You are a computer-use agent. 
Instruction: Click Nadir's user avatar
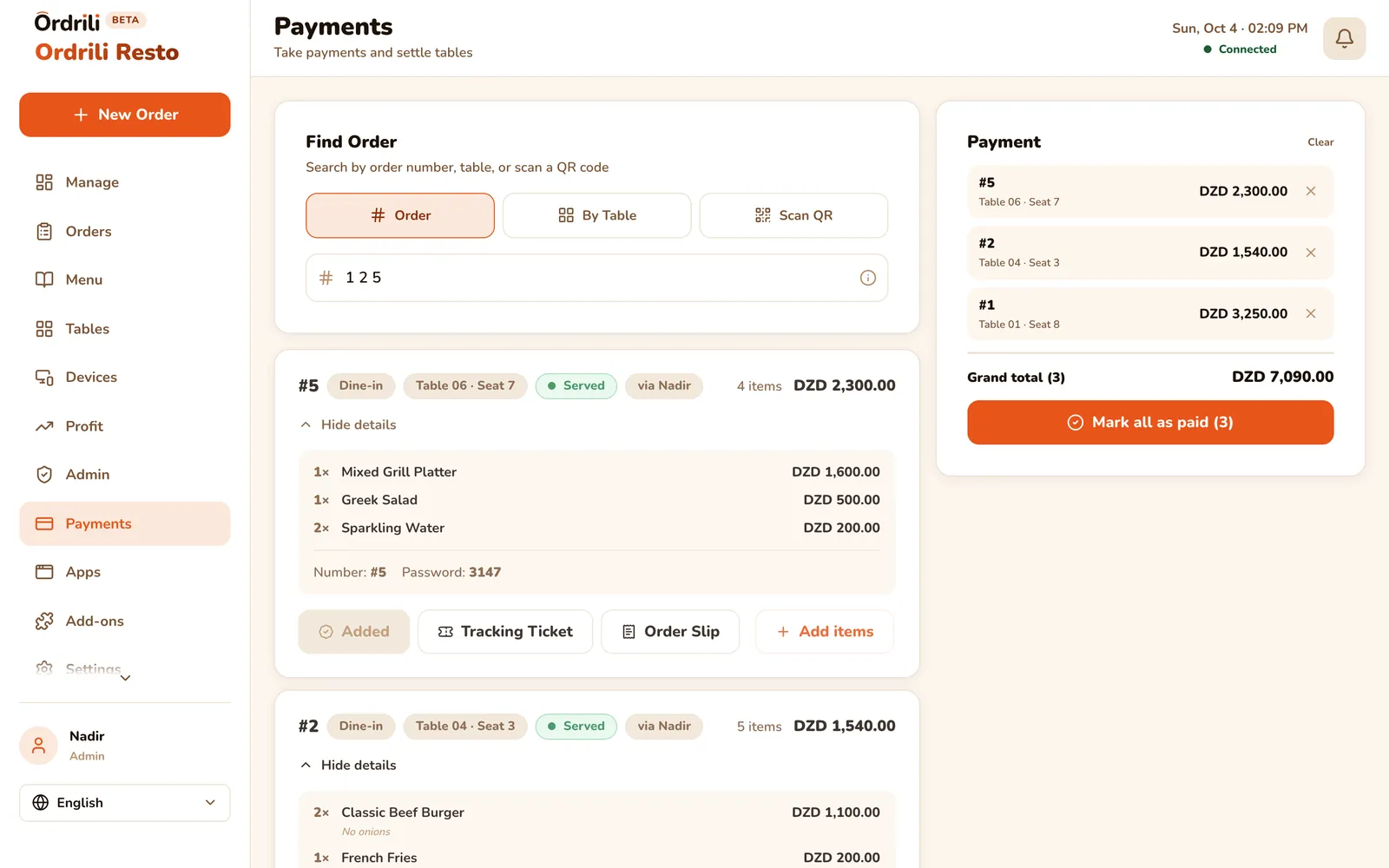pos(38,746)
